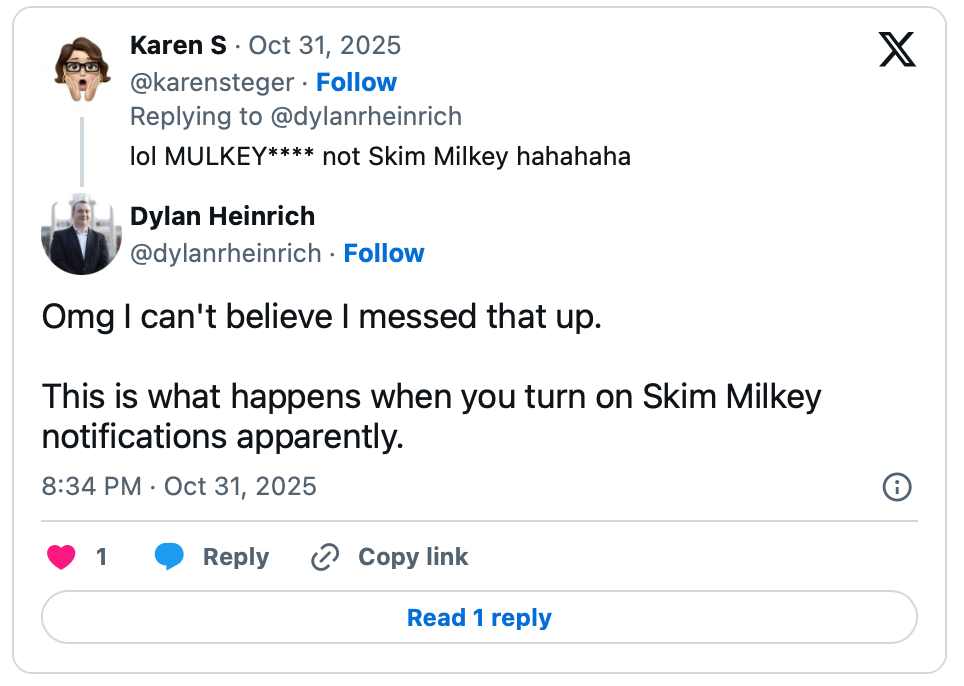Click the blue reply bubble icon
Viewport: 964px width, 686px height.
(169, 557)
